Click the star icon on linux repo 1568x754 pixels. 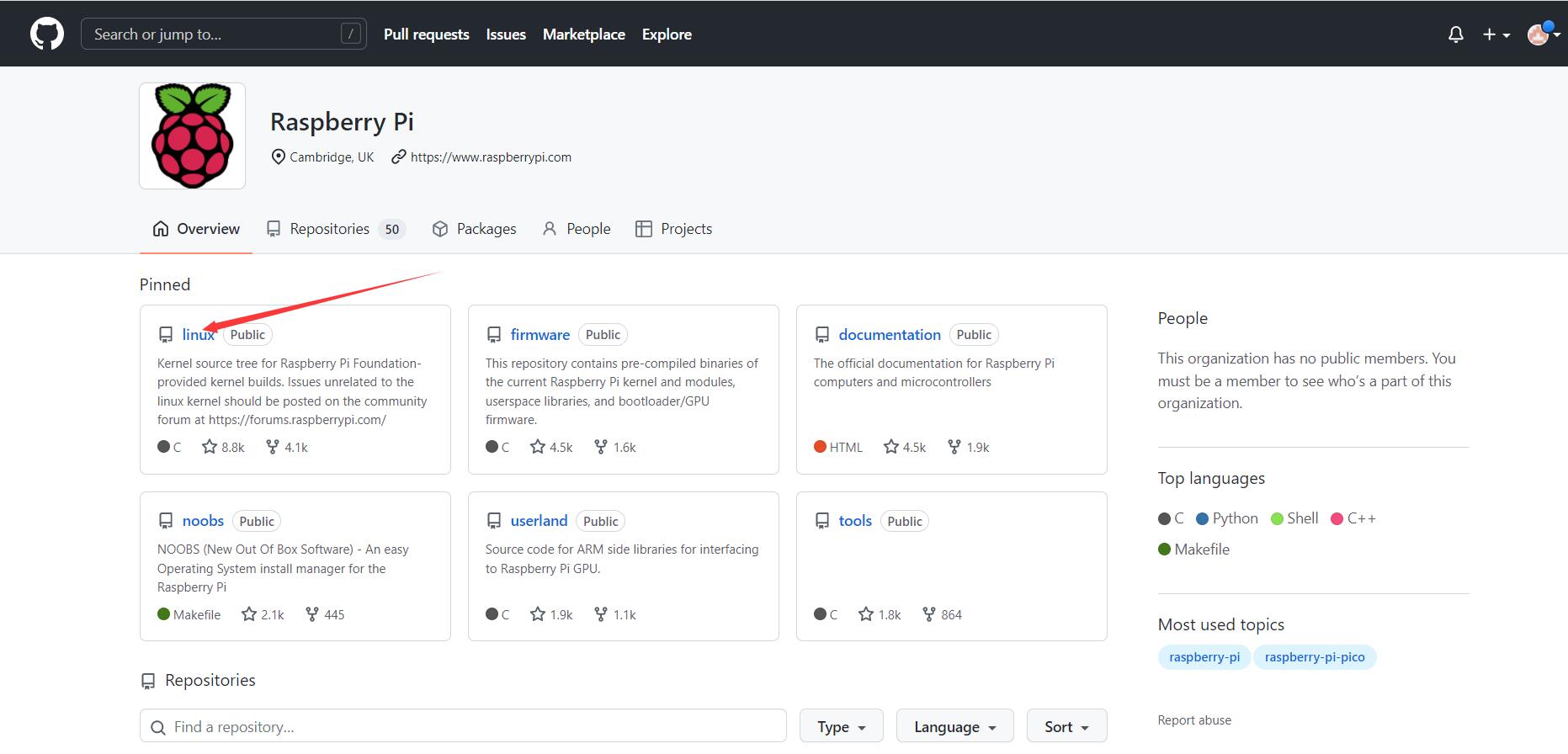[210, 447]
